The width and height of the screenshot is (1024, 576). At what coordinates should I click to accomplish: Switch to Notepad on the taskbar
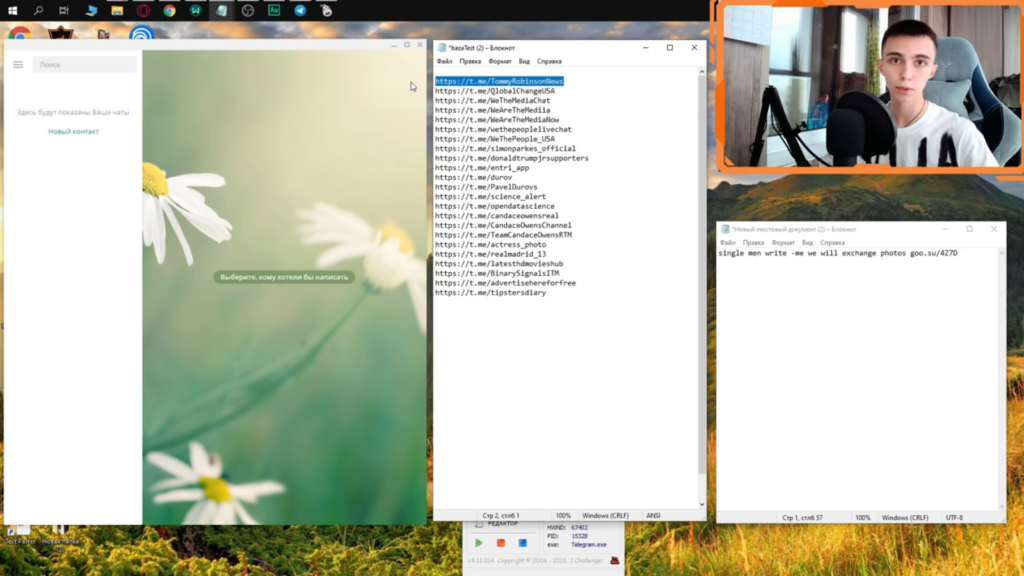[221, 10]
